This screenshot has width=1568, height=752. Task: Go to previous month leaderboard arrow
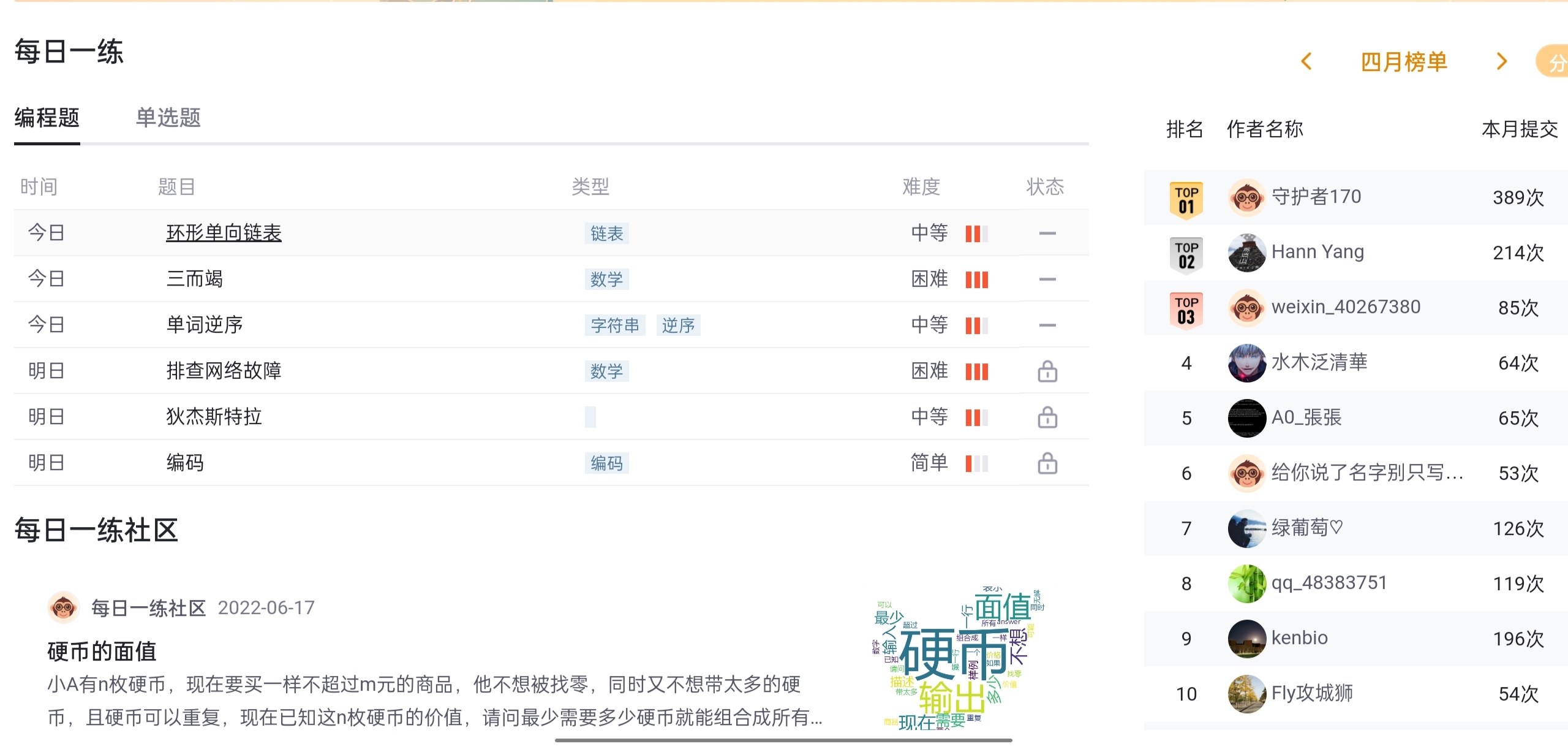pos(1306,61)
